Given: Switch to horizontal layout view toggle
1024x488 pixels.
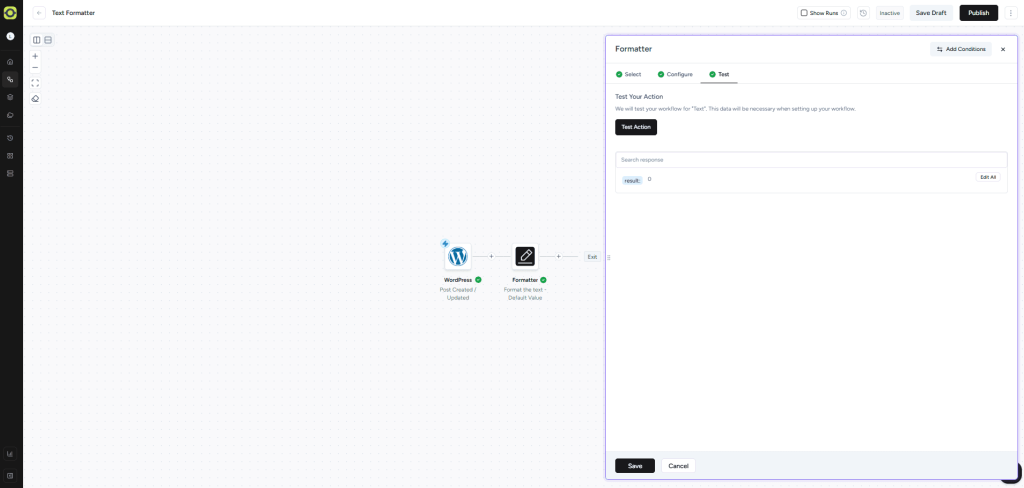Looking at the screenshot, I should tap(48, 40).
